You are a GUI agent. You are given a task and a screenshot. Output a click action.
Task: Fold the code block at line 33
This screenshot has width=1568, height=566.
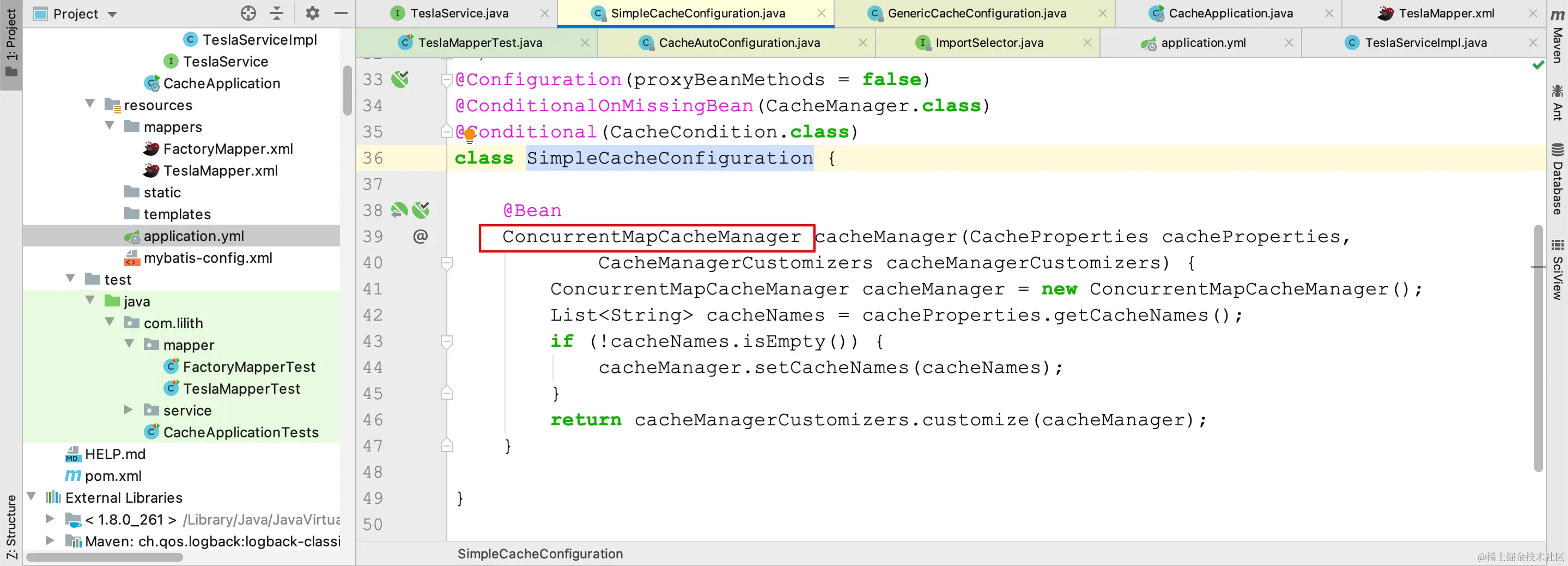coord(446,80)
